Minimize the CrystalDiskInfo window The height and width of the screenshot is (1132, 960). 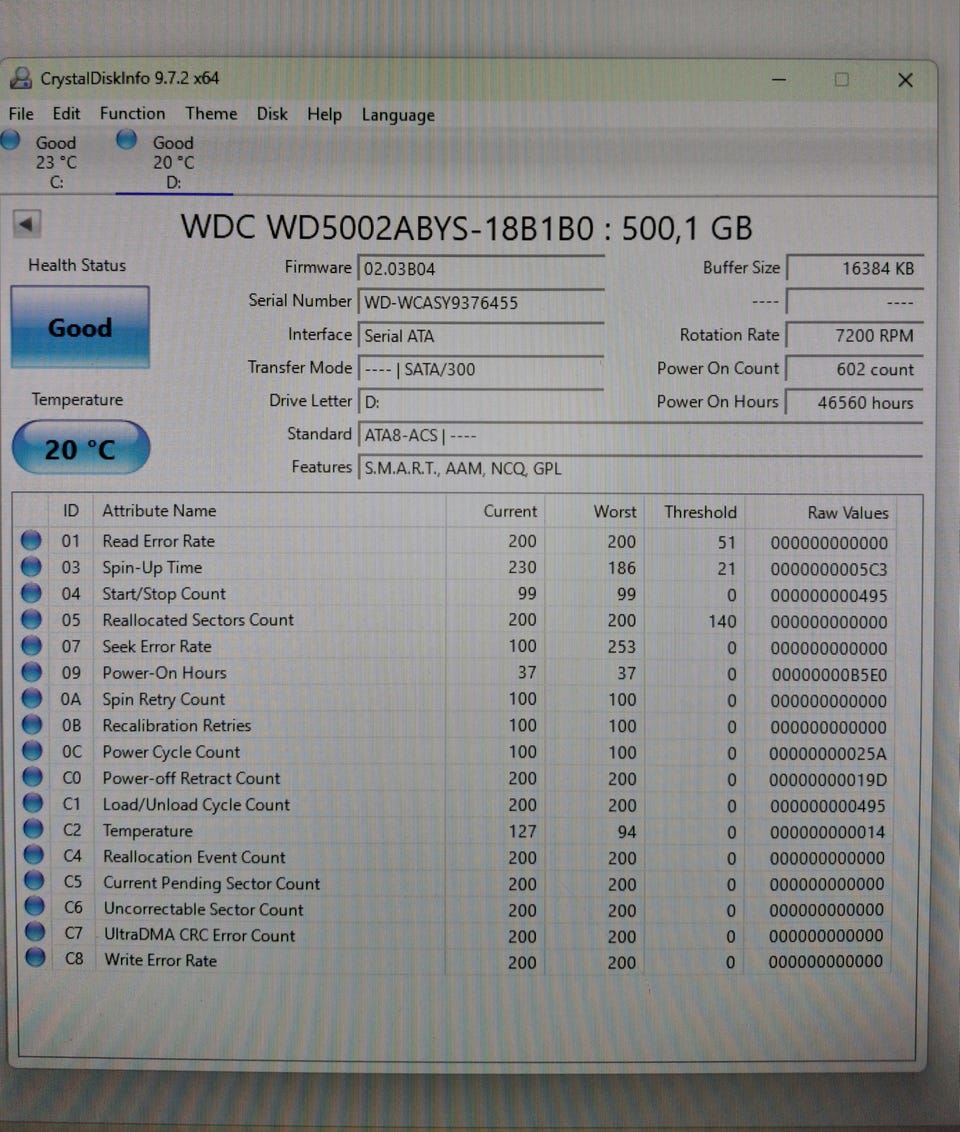779,79
